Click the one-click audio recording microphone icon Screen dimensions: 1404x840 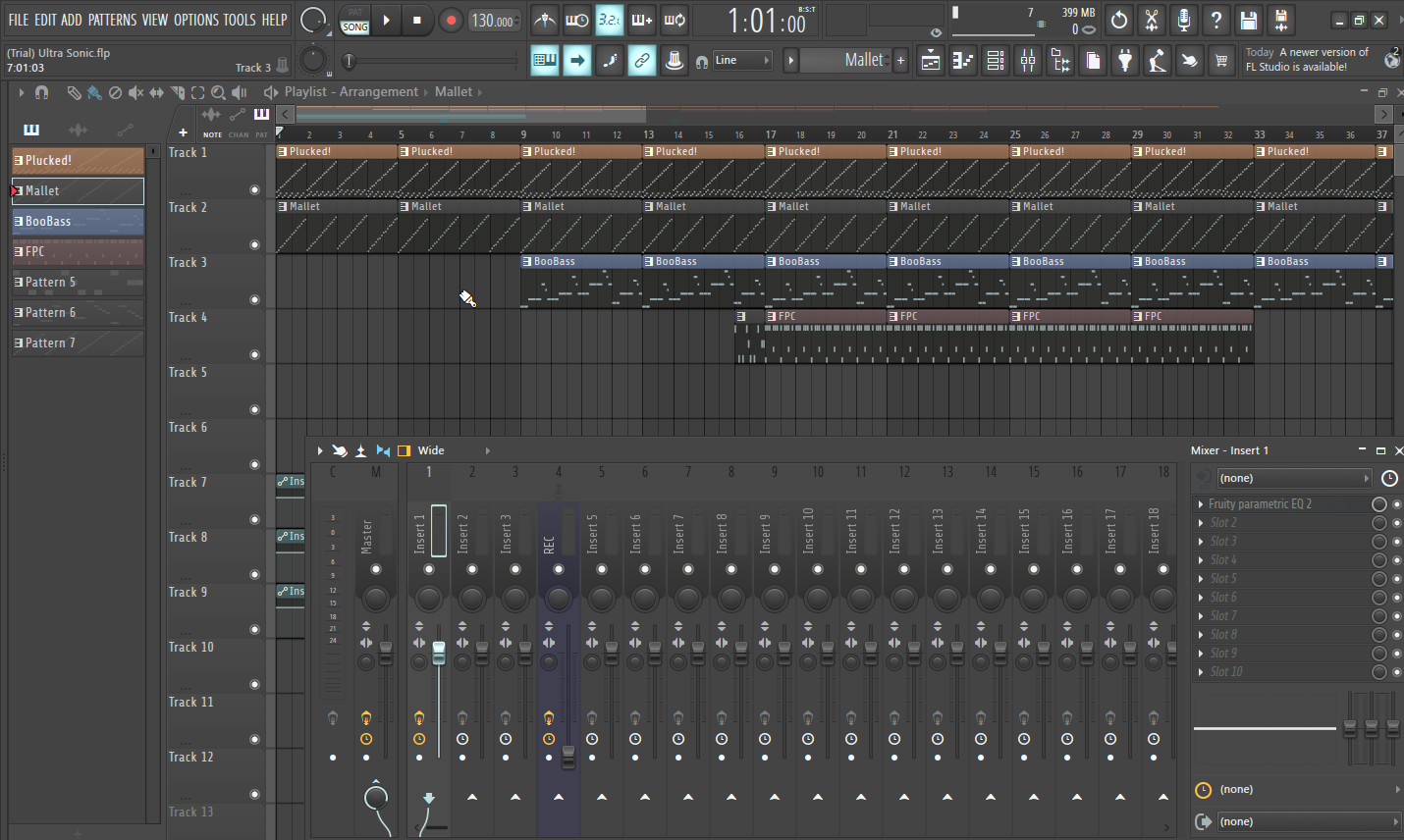(1184, 20)
